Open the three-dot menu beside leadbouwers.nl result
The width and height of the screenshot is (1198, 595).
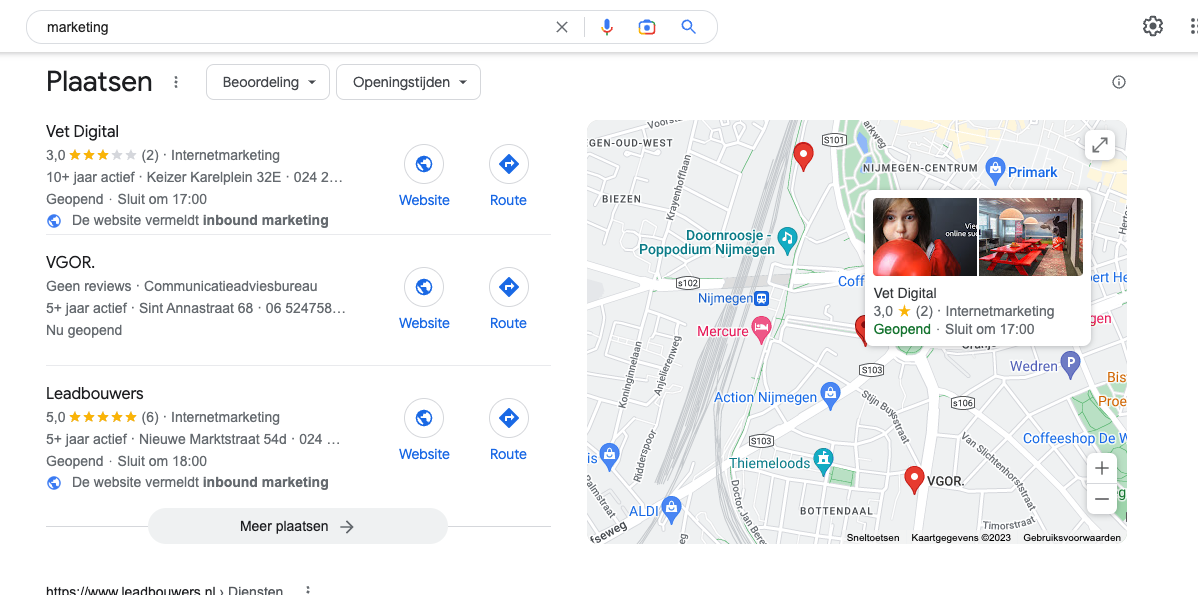point(308,590)
